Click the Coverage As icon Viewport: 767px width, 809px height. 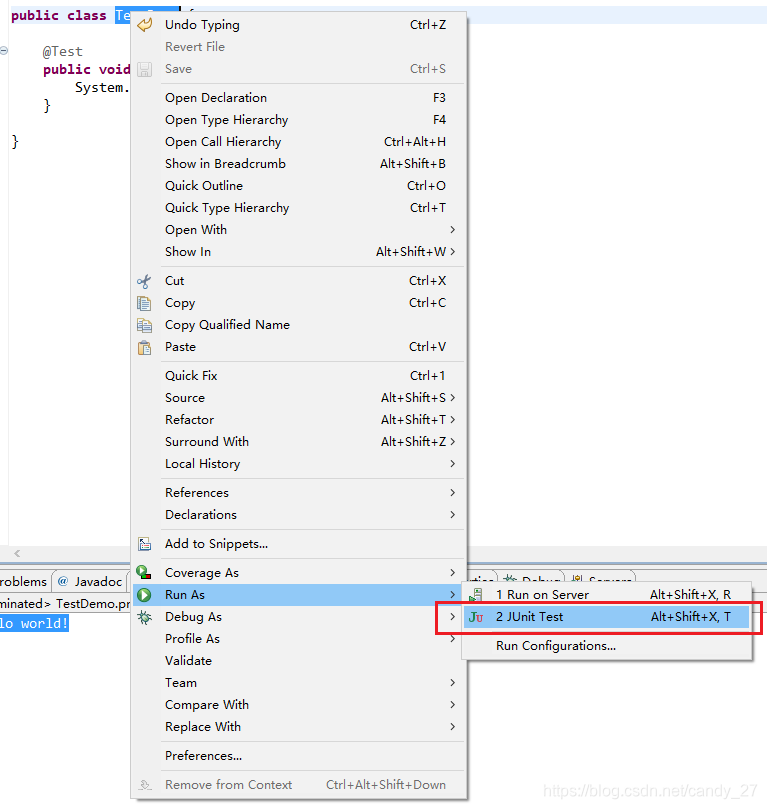[144, 572]
